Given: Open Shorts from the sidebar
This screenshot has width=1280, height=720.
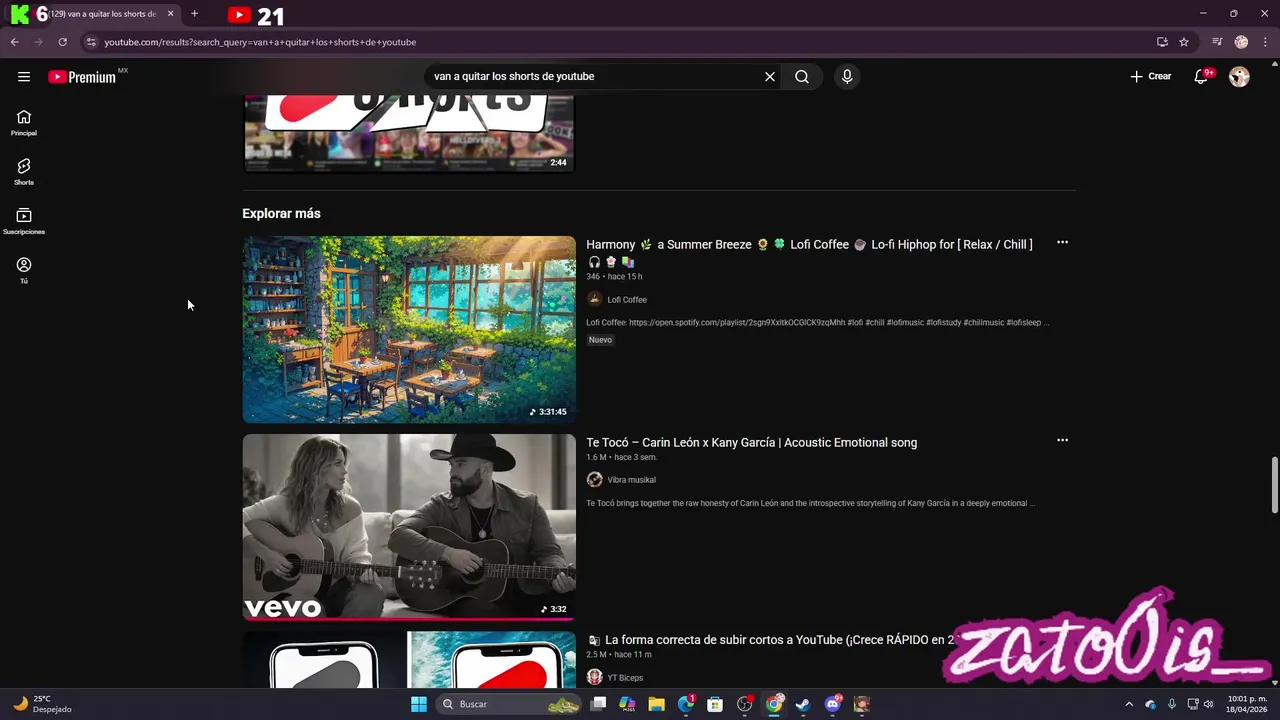Looking at the screenshot, I should tap(24, 172).
